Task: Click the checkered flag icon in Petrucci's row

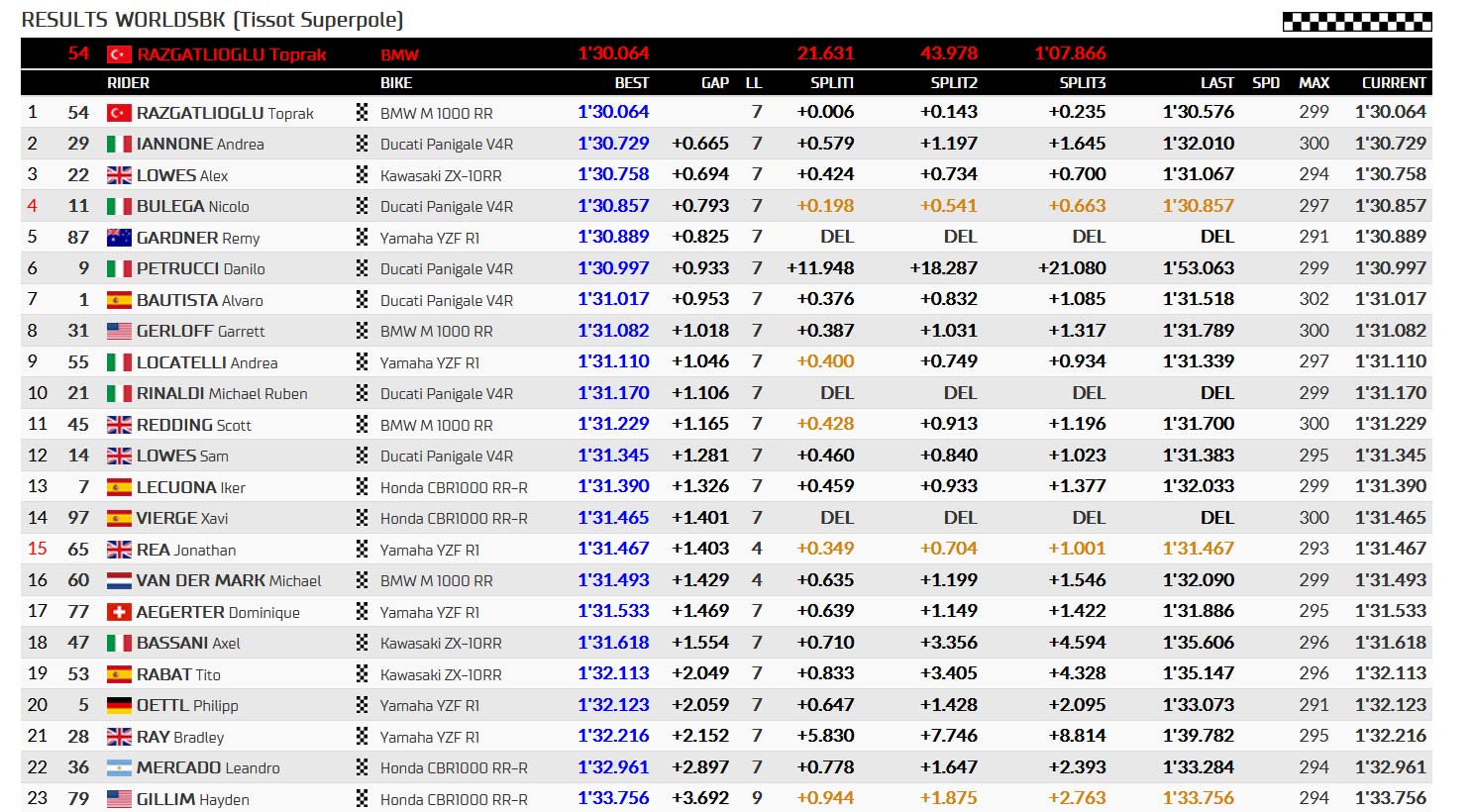Action: coord(362,268)
